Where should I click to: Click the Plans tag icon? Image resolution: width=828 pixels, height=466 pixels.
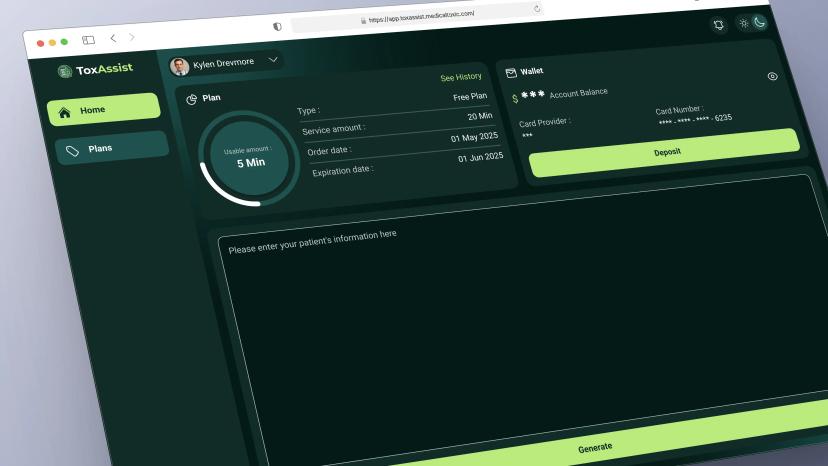(72, 151)
